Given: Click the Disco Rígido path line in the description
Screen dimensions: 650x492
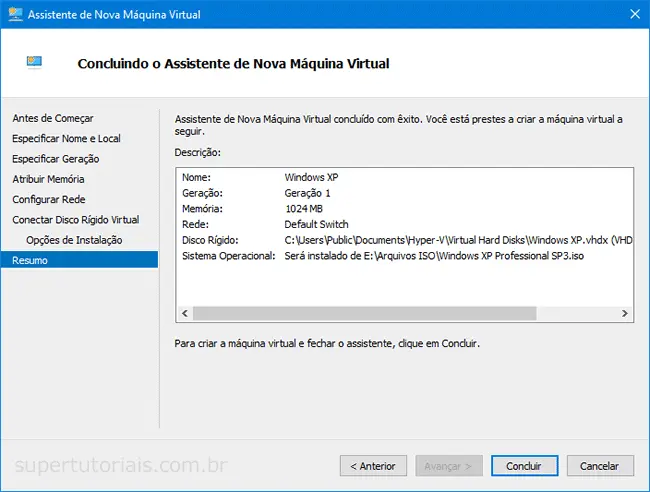Looking at the screenshot, I should 459,240.
